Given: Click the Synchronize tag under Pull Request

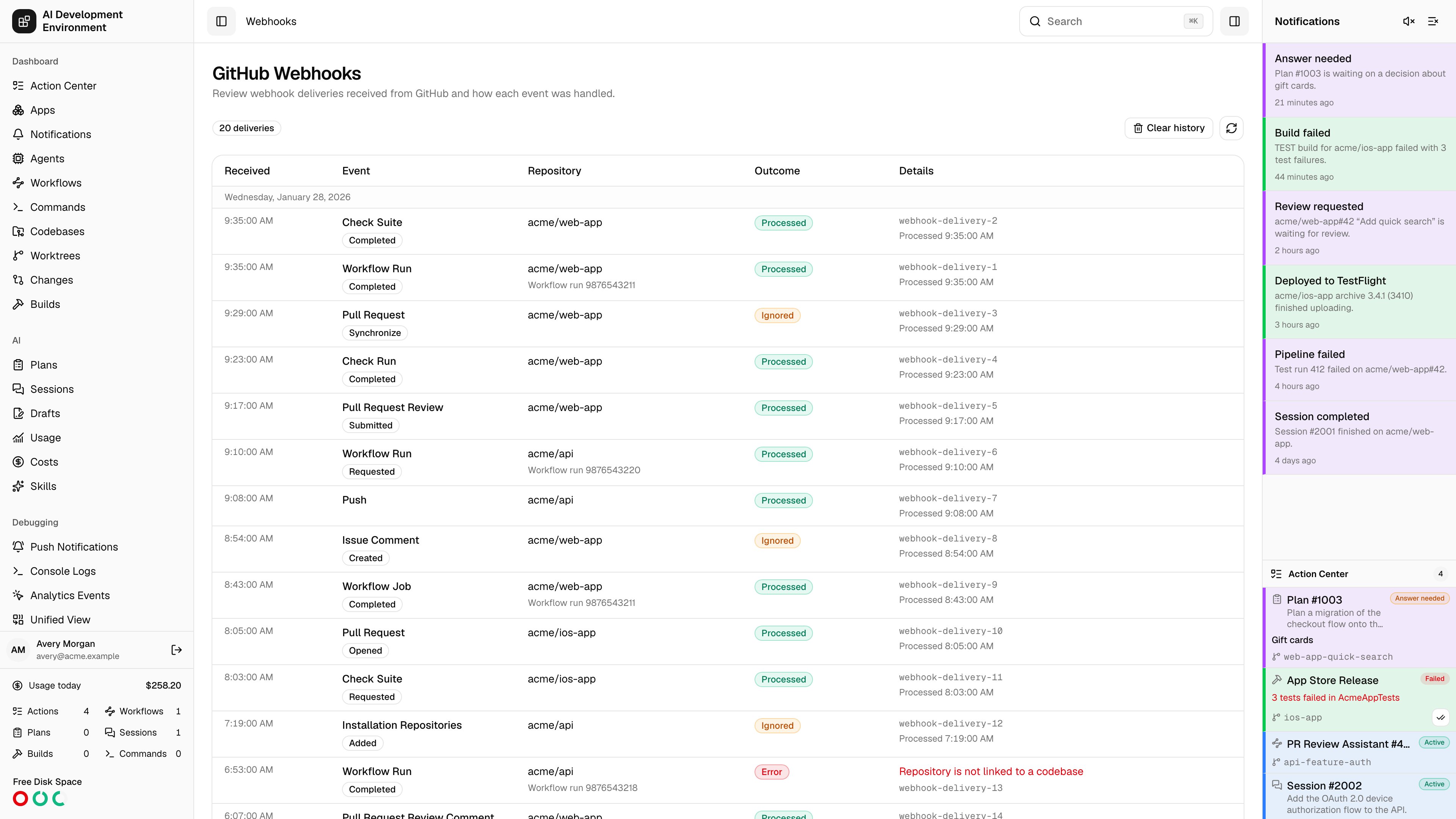Looking at the screenshot, I should click(375, 334).
